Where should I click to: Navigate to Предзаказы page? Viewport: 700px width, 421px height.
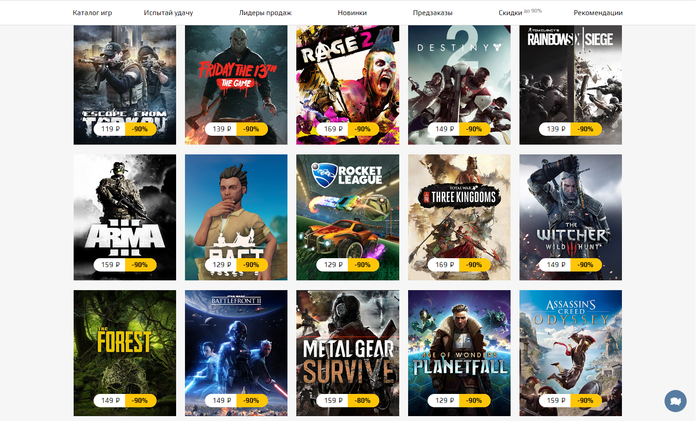tap(432, 13)
